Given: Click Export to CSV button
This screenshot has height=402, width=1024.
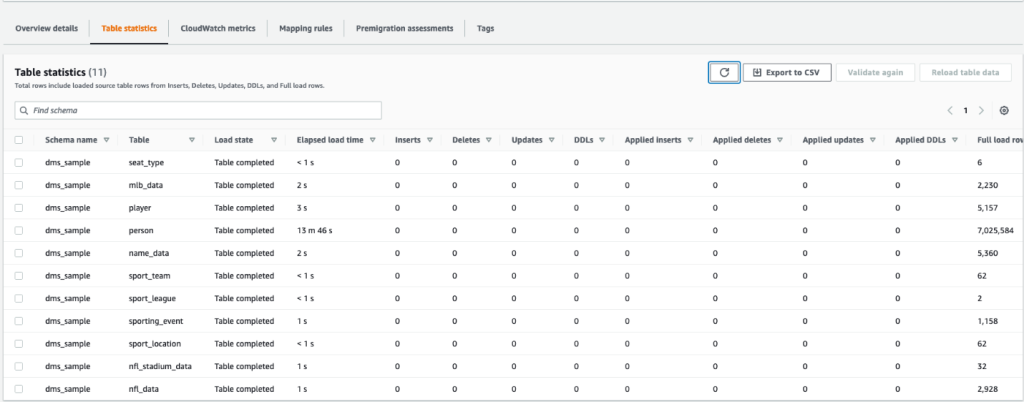Looking at the screenshot, I should [x=787, y=72].
